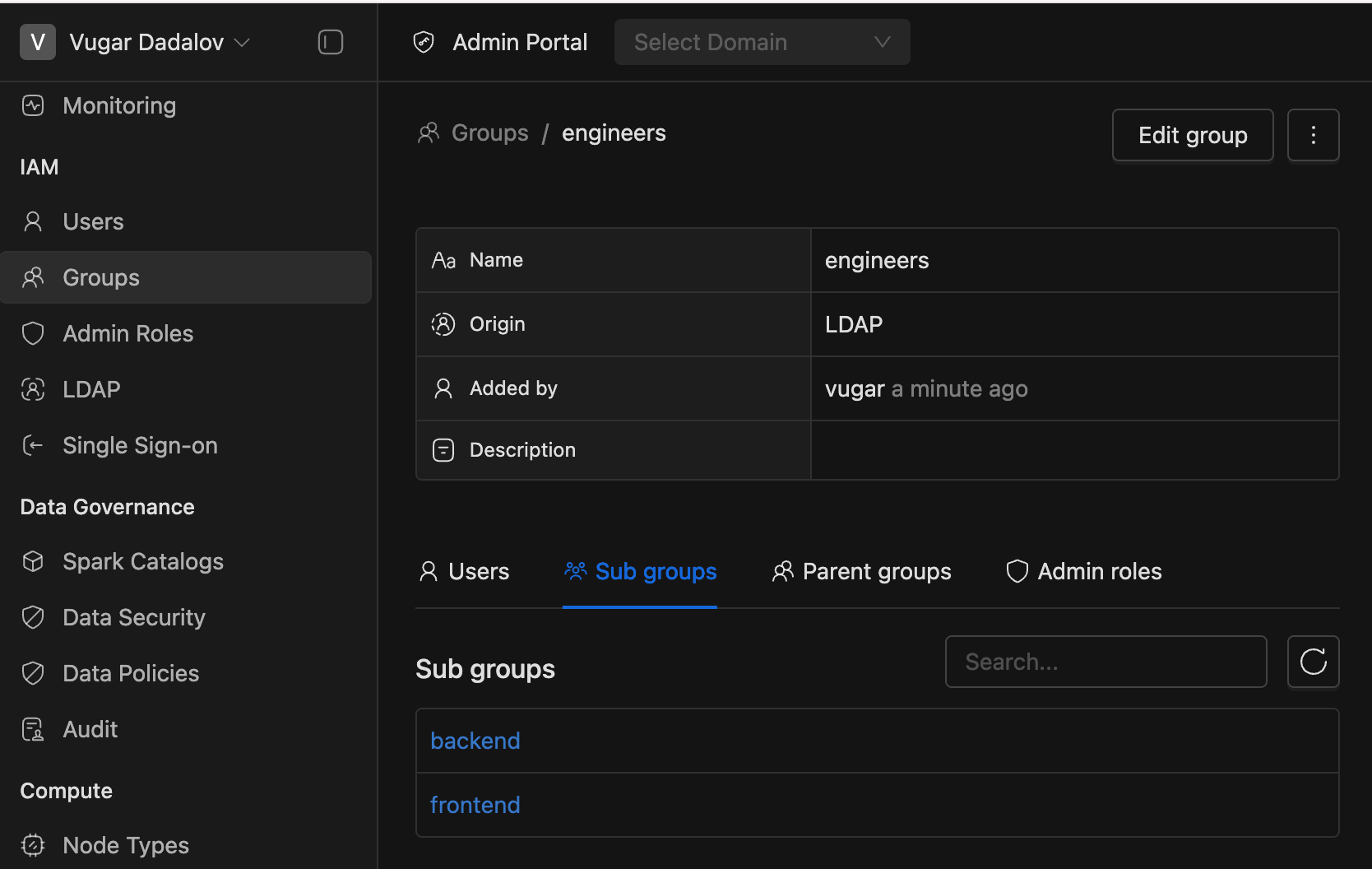Go to Users in IAM section
The height and width of the screenshot is (869, 1372).
click(93, 221)
